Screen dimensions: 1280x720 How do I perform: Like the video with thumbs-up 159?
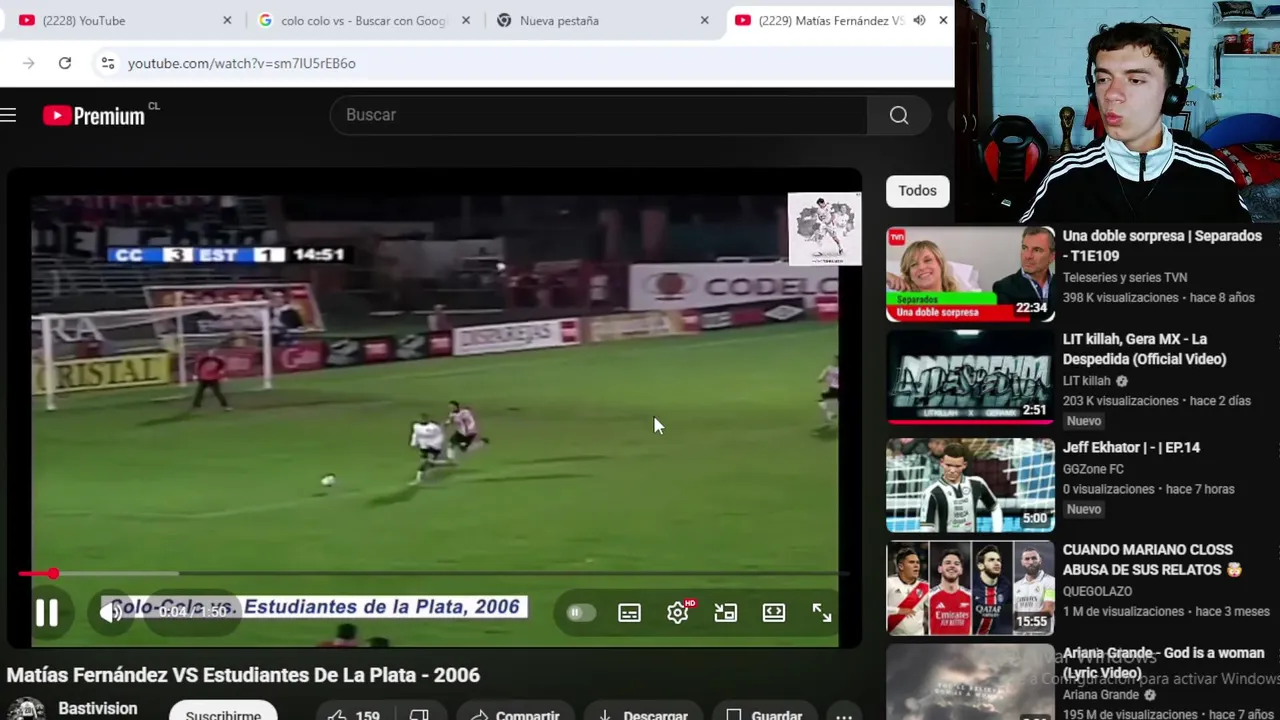point(353,714)
